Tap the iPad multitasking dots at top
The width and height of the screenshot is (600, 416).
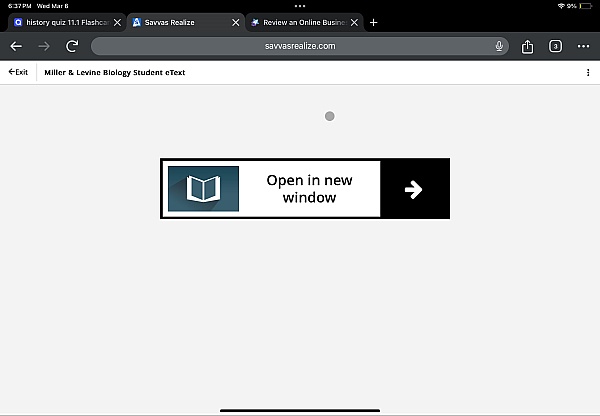point(300,6)
